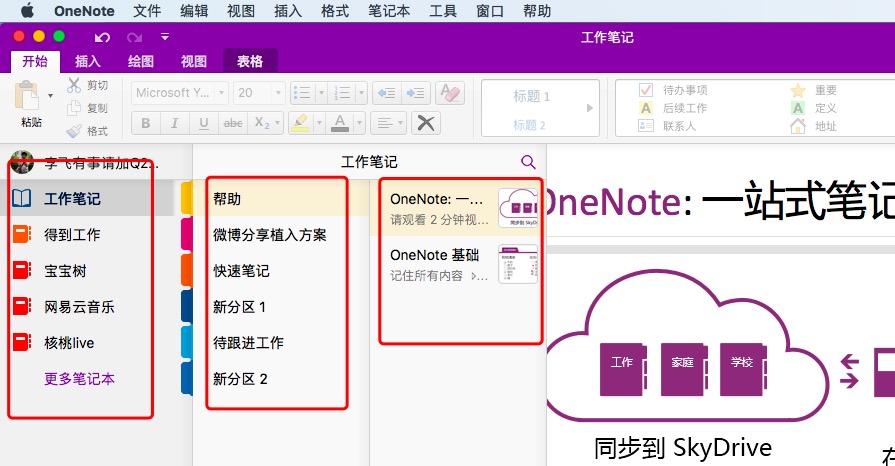Tag with 待办事项 checkbox
The width and height of the screenshot is (895, 466).
point(672,90)
